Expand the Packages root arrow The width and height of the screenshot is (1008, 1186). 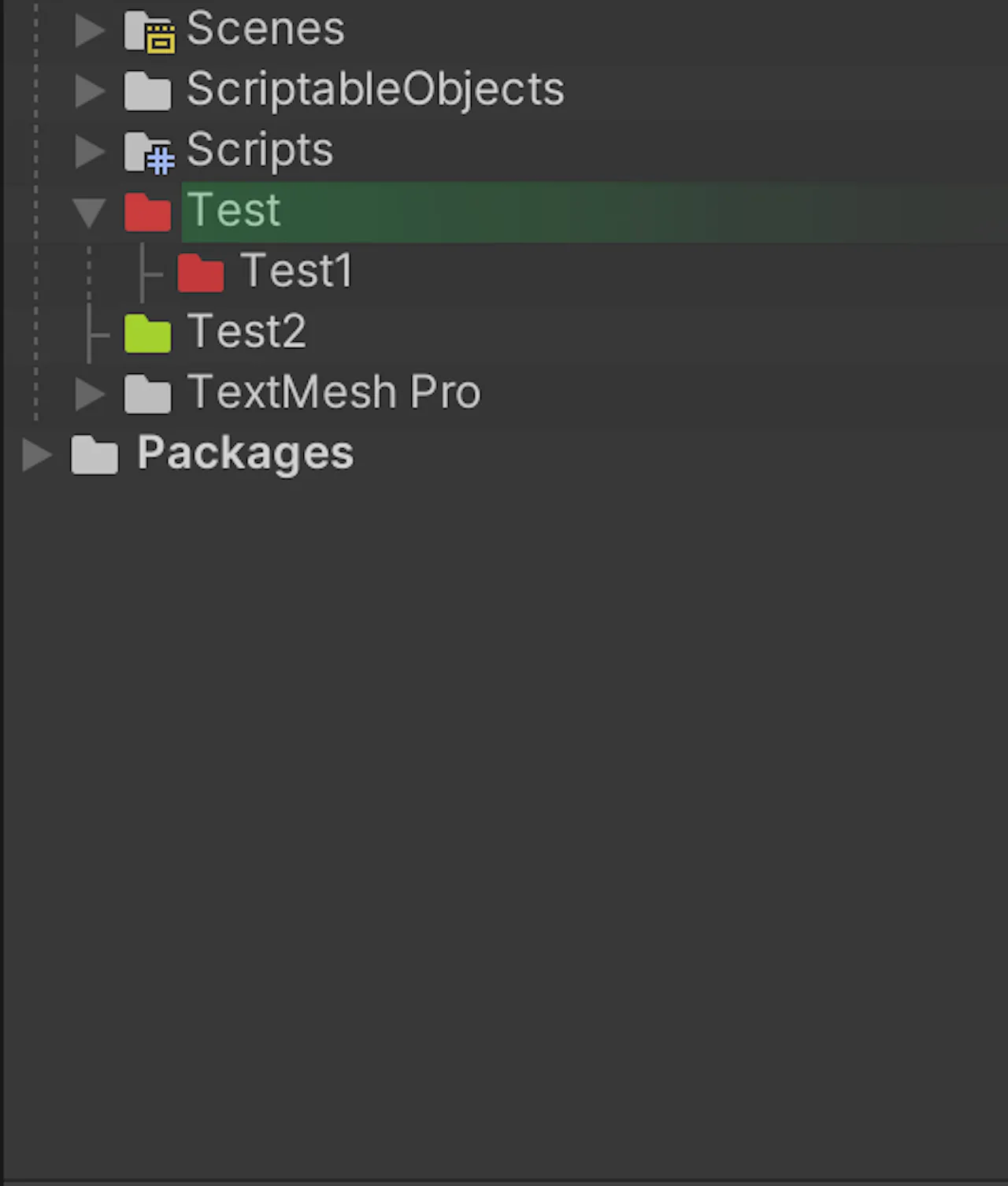37,454
